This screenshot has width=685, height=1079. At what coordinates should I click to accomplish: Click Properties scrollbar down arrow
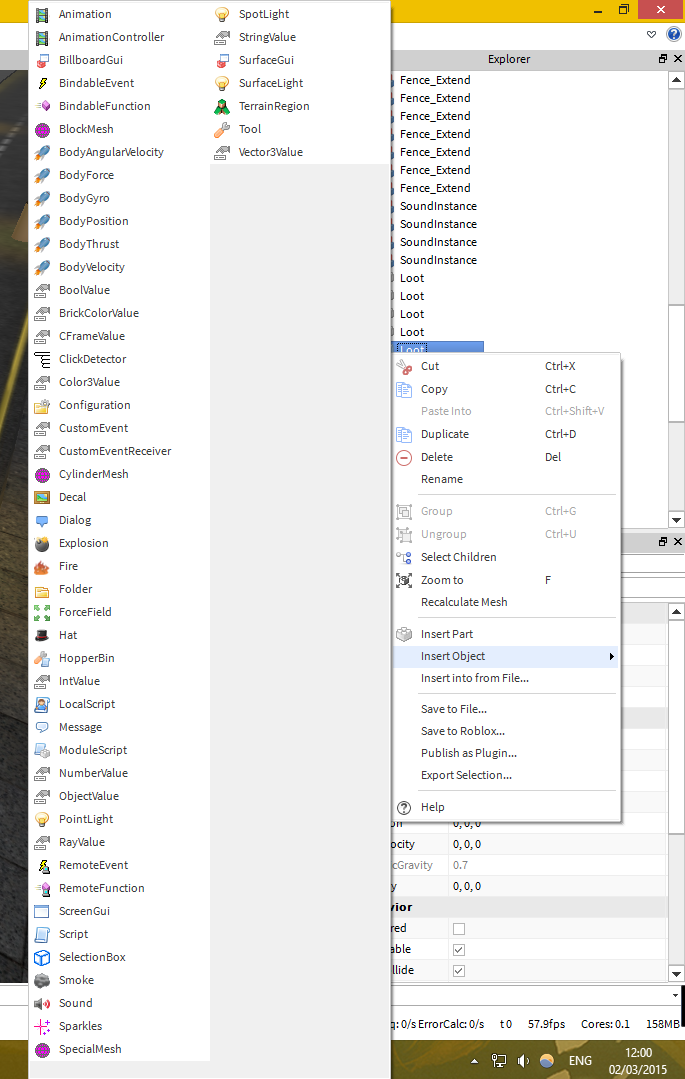[x=676, y=974]
